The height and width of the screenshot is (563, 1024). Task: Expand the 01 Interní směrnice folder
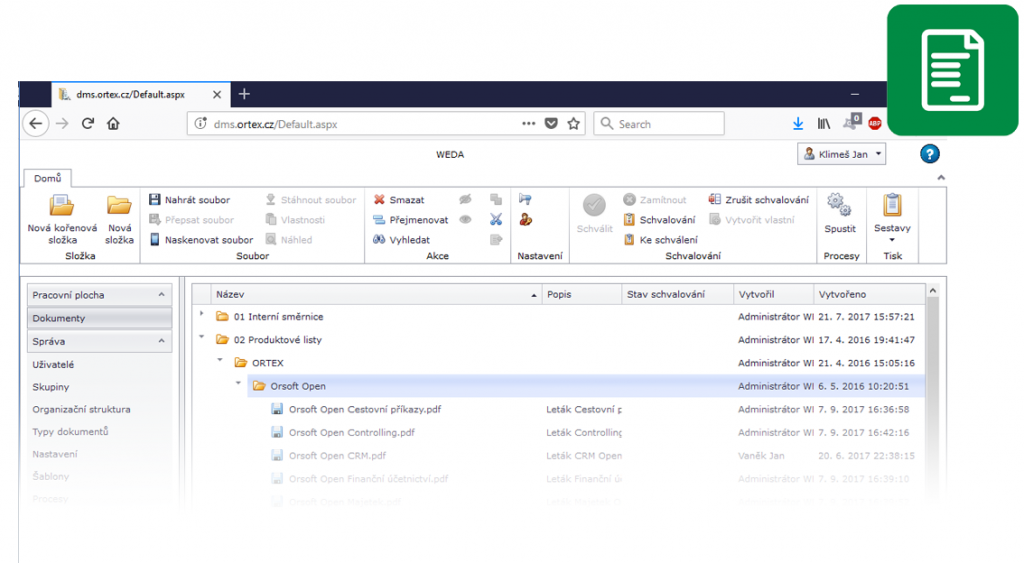click(202, 315)
